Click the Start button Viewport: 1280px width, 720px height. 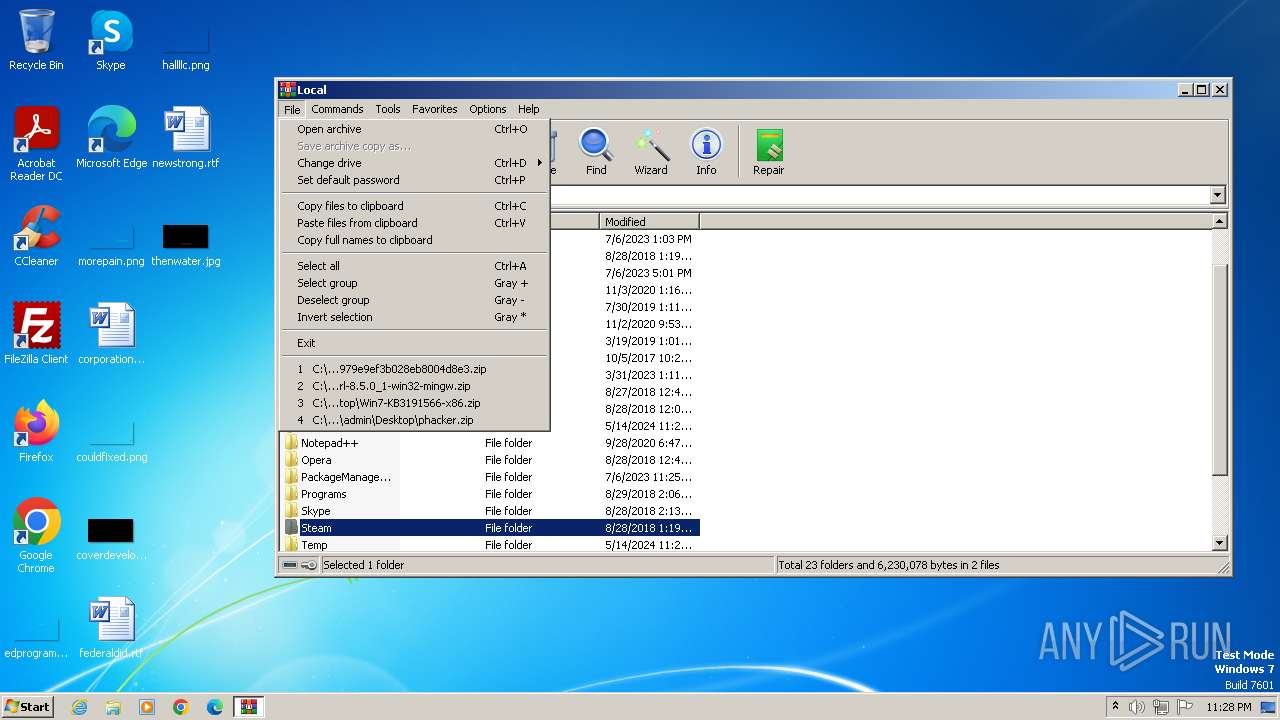pos(28,707)
